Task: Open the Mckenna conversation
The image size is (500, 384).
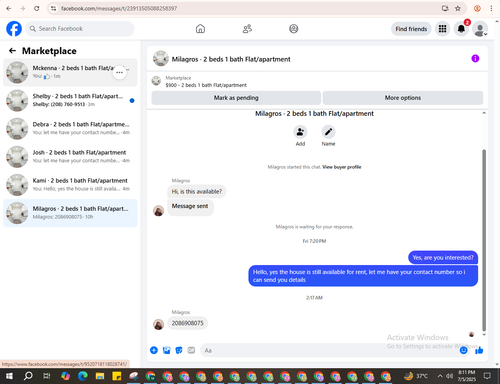Action: pyautogui.click(x=70, y=72)
